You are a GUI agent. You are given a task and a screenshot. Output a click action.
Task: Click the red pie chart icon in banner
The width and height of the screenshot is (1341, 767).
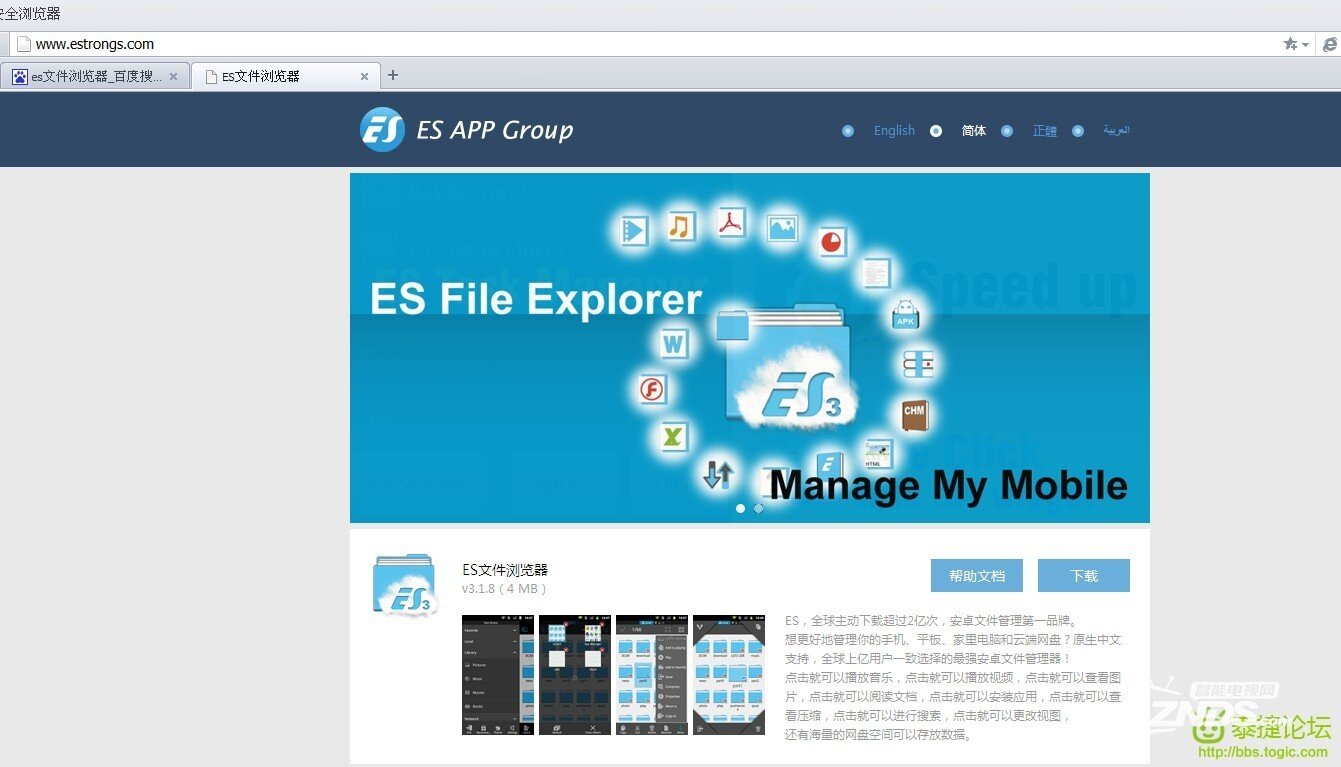pyautogui.click(x=832, y=241)
